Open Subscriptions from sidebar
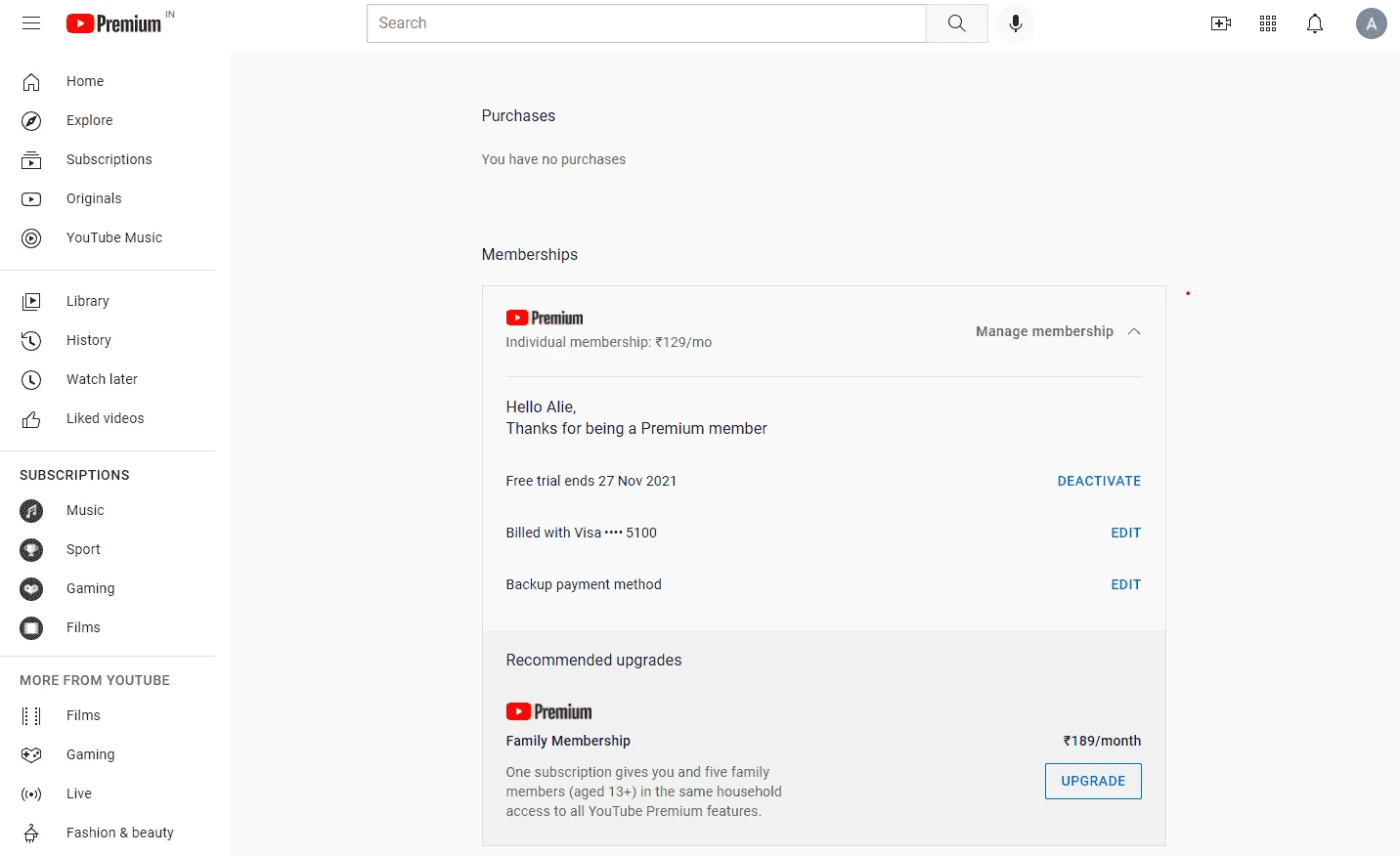Viewport: 1400px width, 856px height. coord(108,160)
